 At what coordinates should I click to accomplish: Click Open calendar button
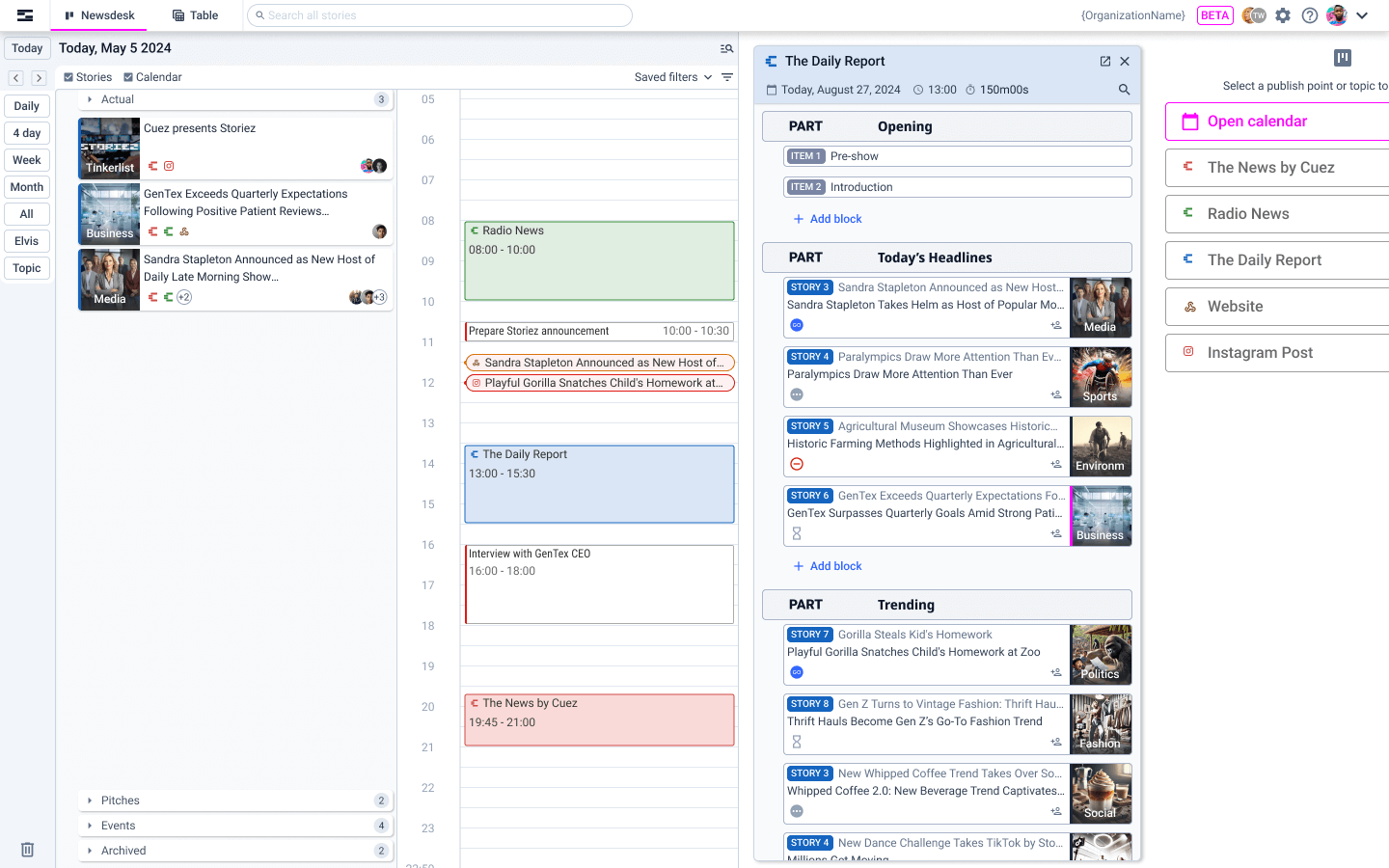pyautogui.click(x=1277, y=122)
